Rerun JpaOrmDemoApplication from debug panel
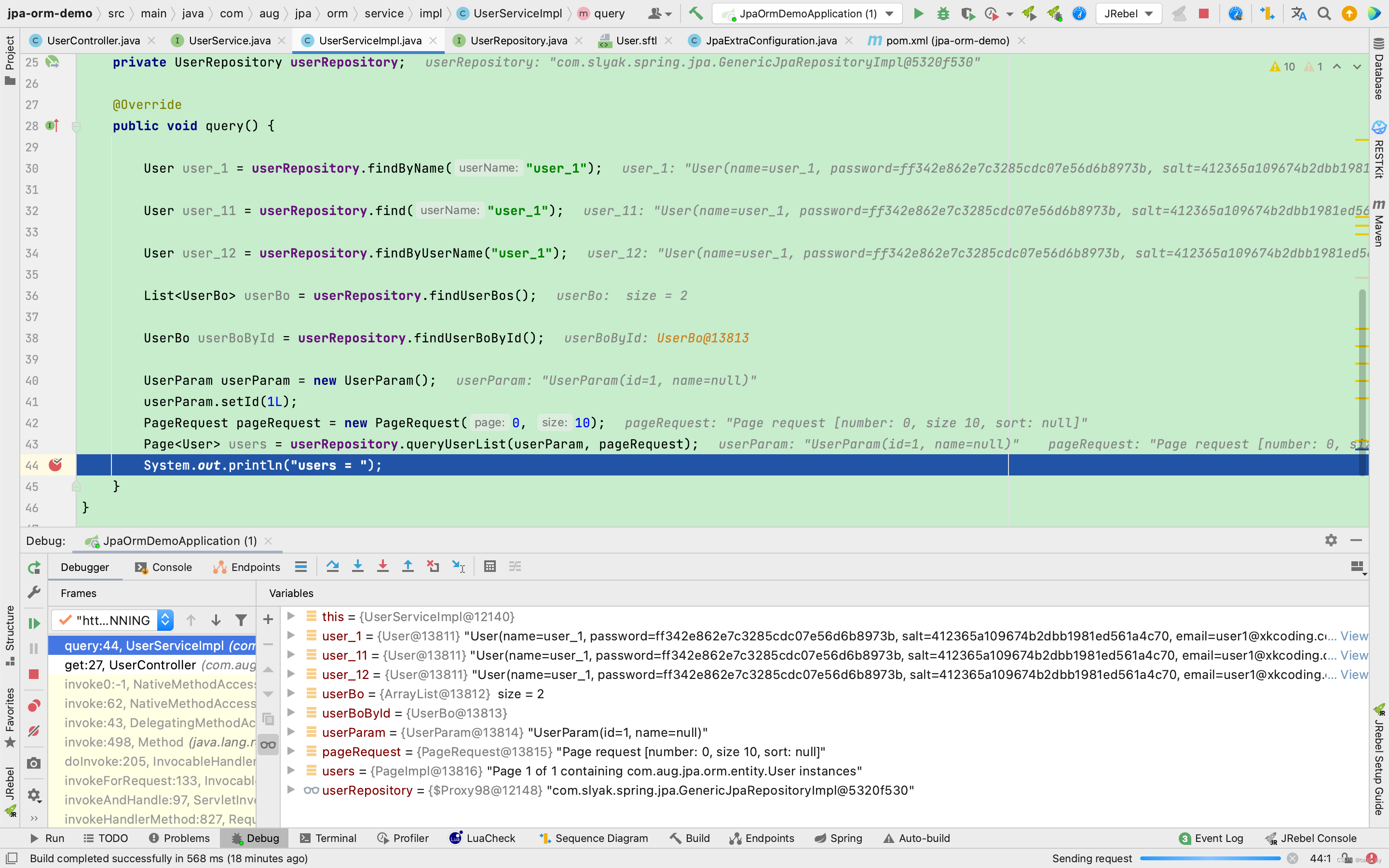 (x=34, y=568)
